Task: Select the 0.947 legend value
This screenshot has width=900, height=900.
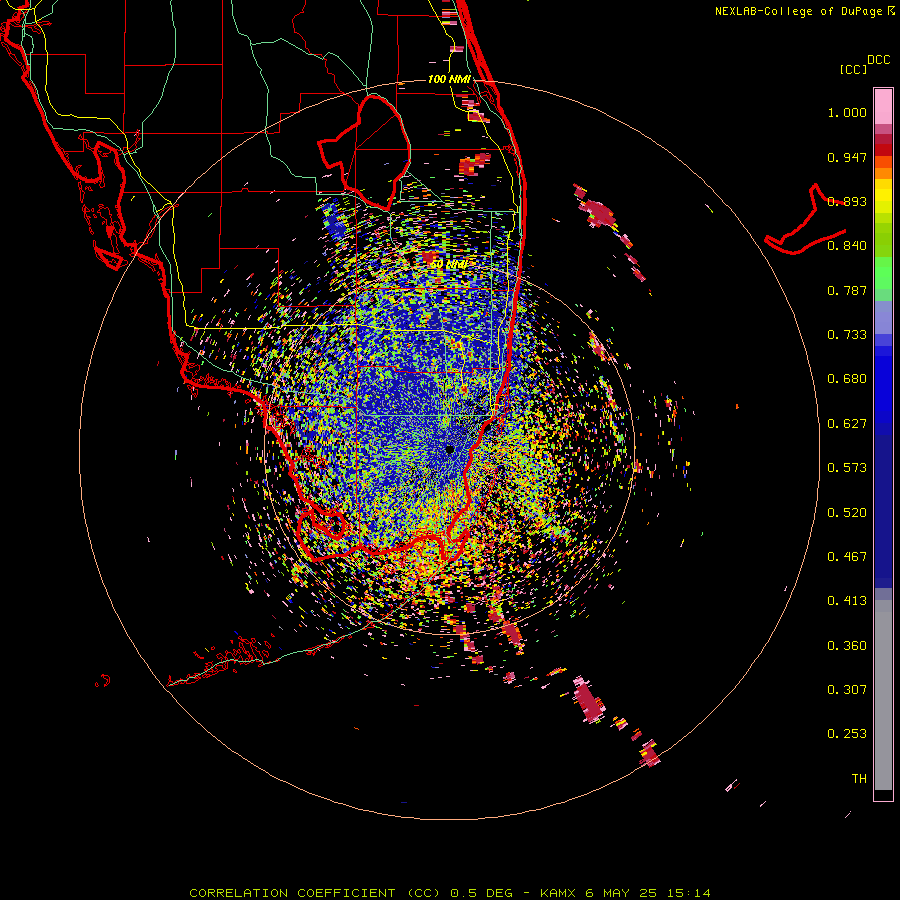Action: pos(847,157)
